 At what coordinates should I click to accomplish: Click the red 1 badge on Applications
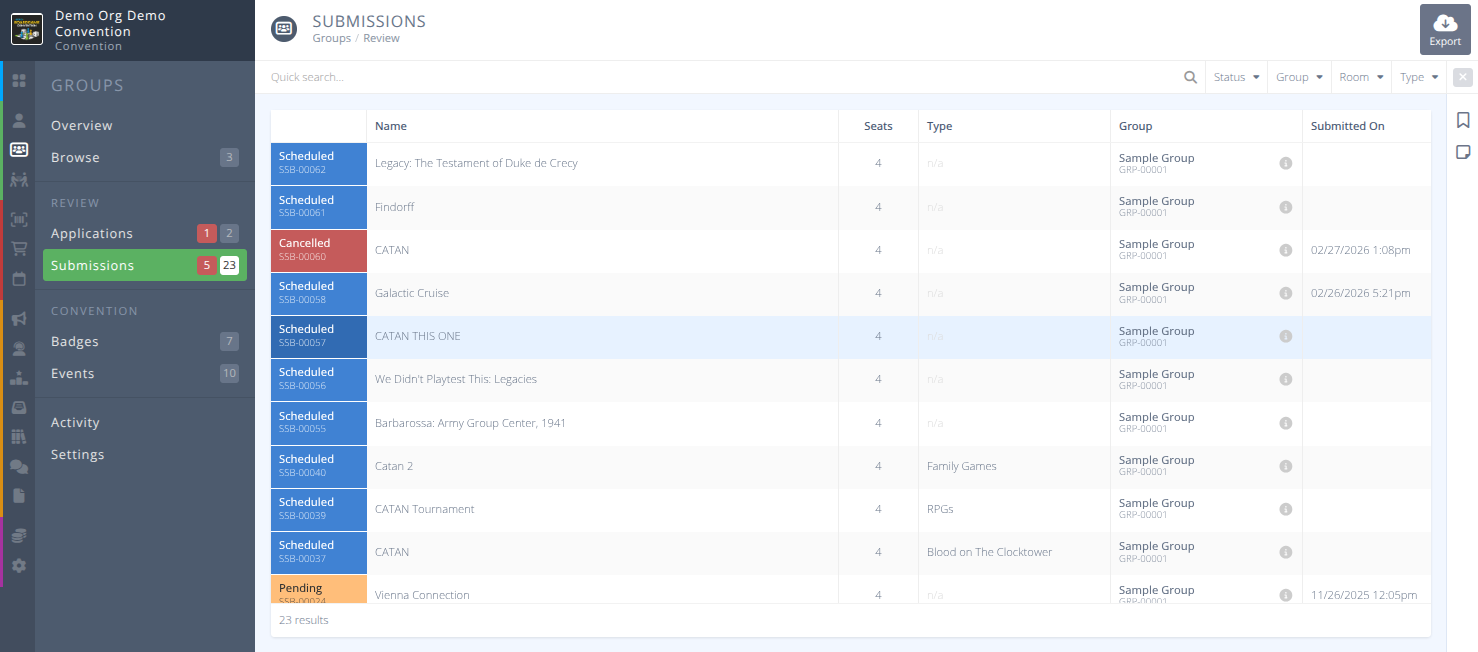coord(207,233)
